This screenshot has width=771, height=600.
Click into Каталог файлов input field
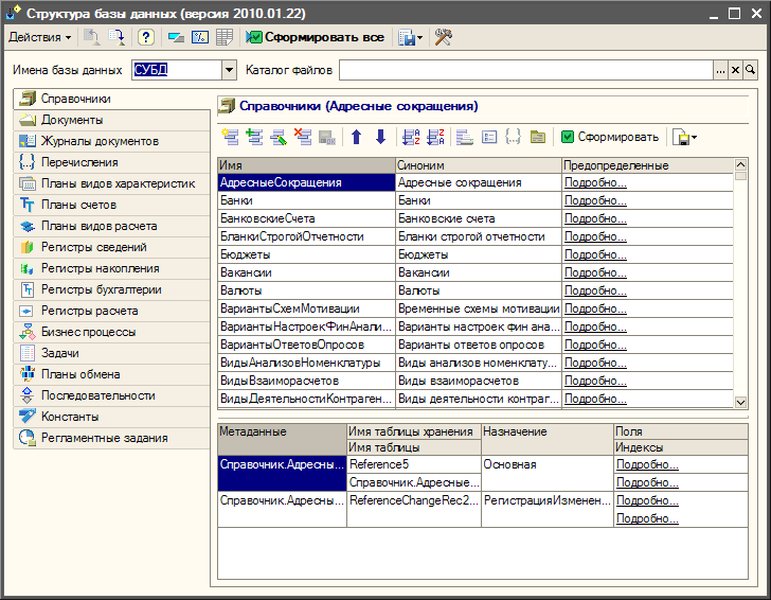526,70
